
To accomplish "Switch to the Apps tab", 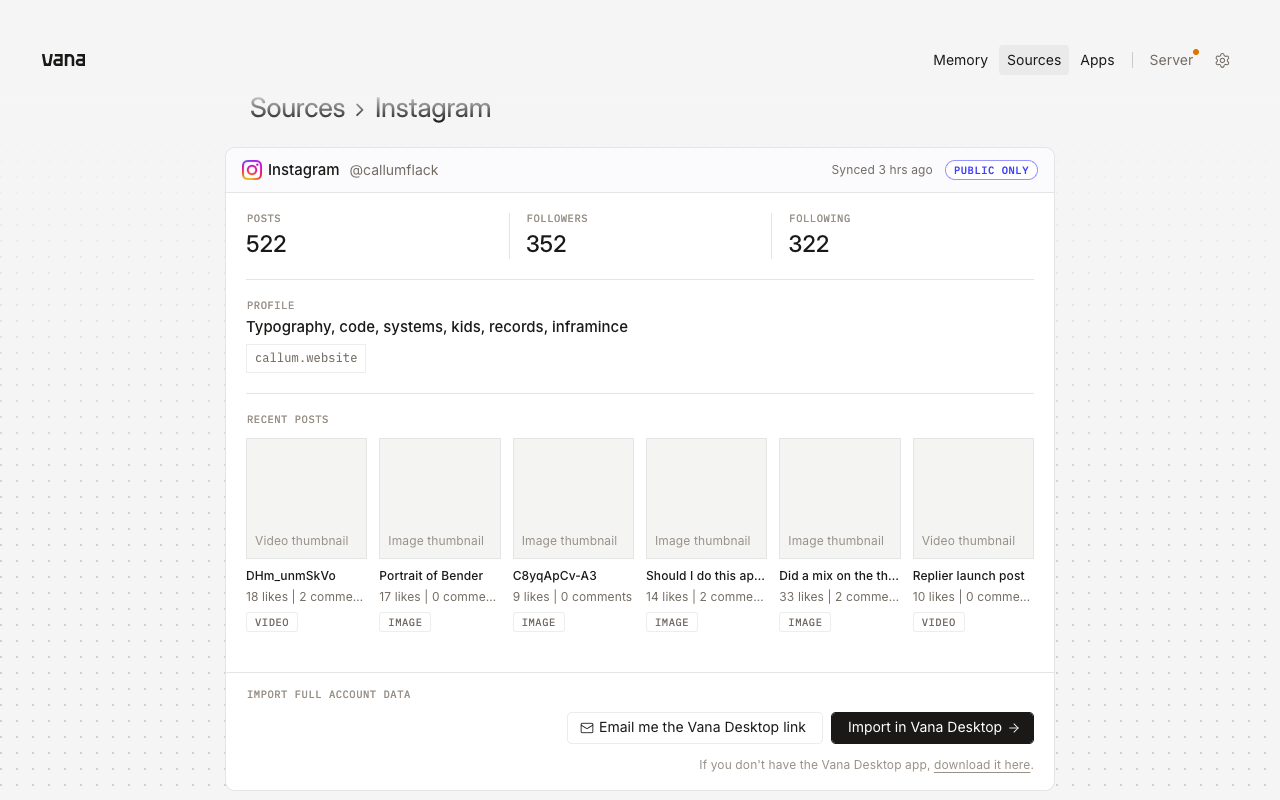I will pyautogui.click(x=1097, y=60).
